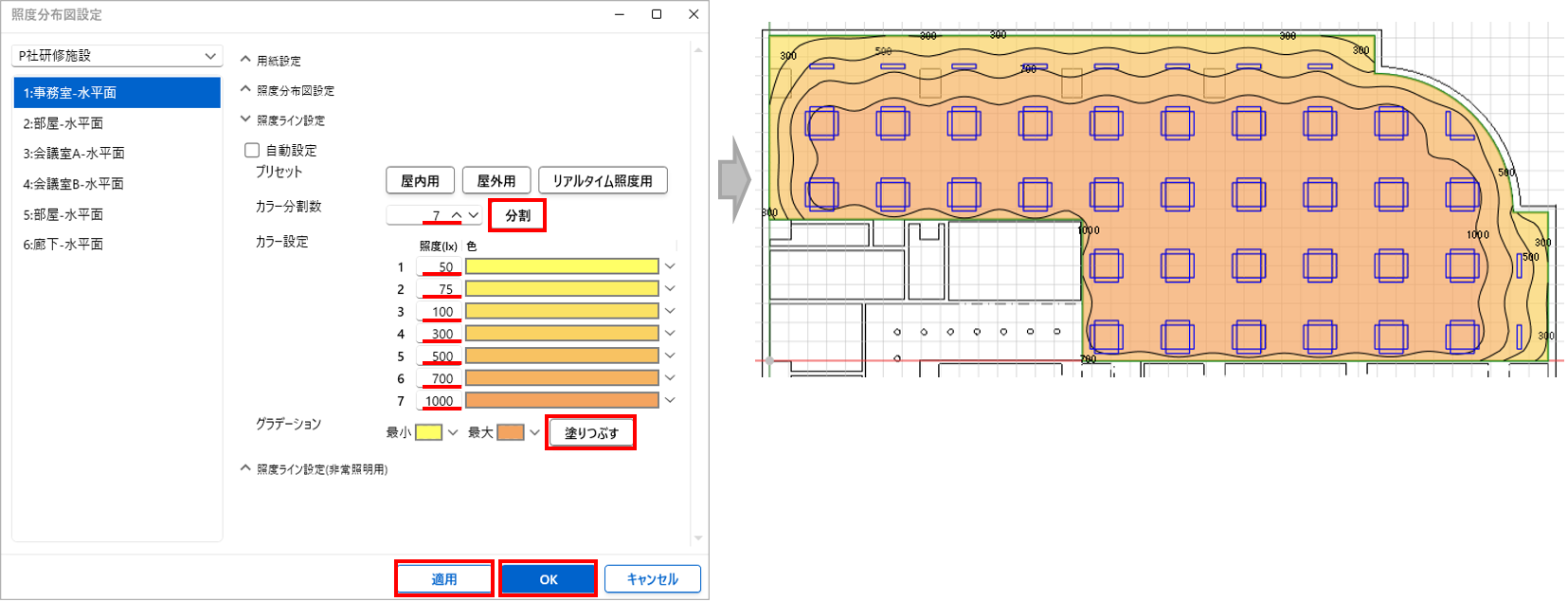Viewport: 1568px width, 602px height.
Task: Open the P社研修施設 facility dropdown
Action: coord(117,56)
